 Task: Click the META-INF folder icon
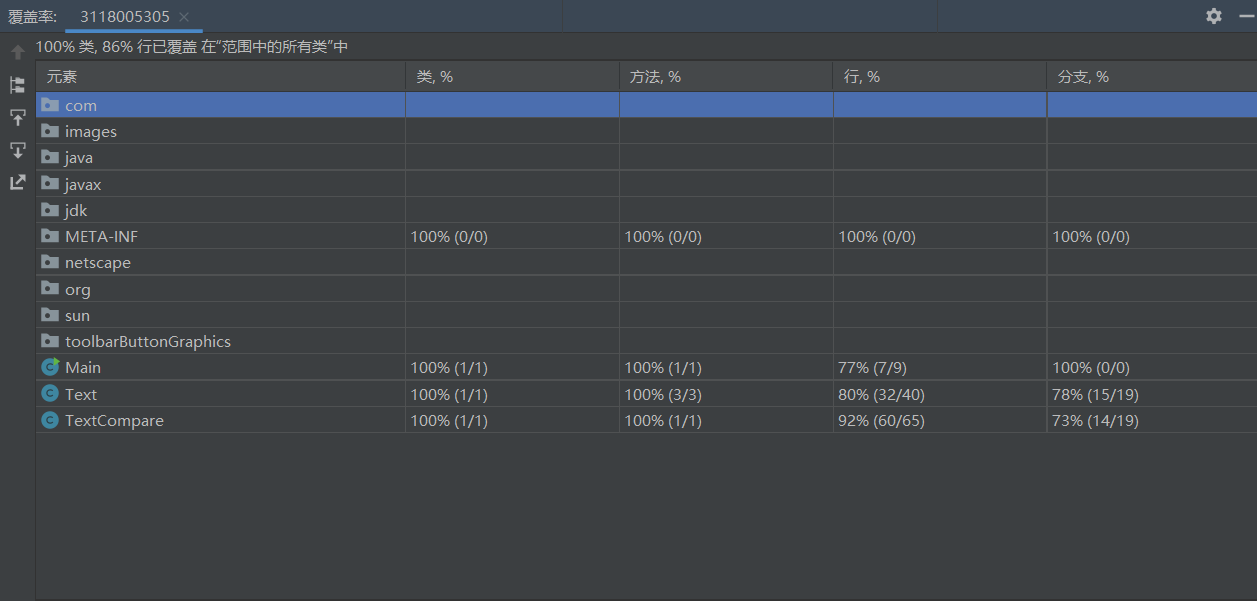pyautogui.click(x=50, y=236)
